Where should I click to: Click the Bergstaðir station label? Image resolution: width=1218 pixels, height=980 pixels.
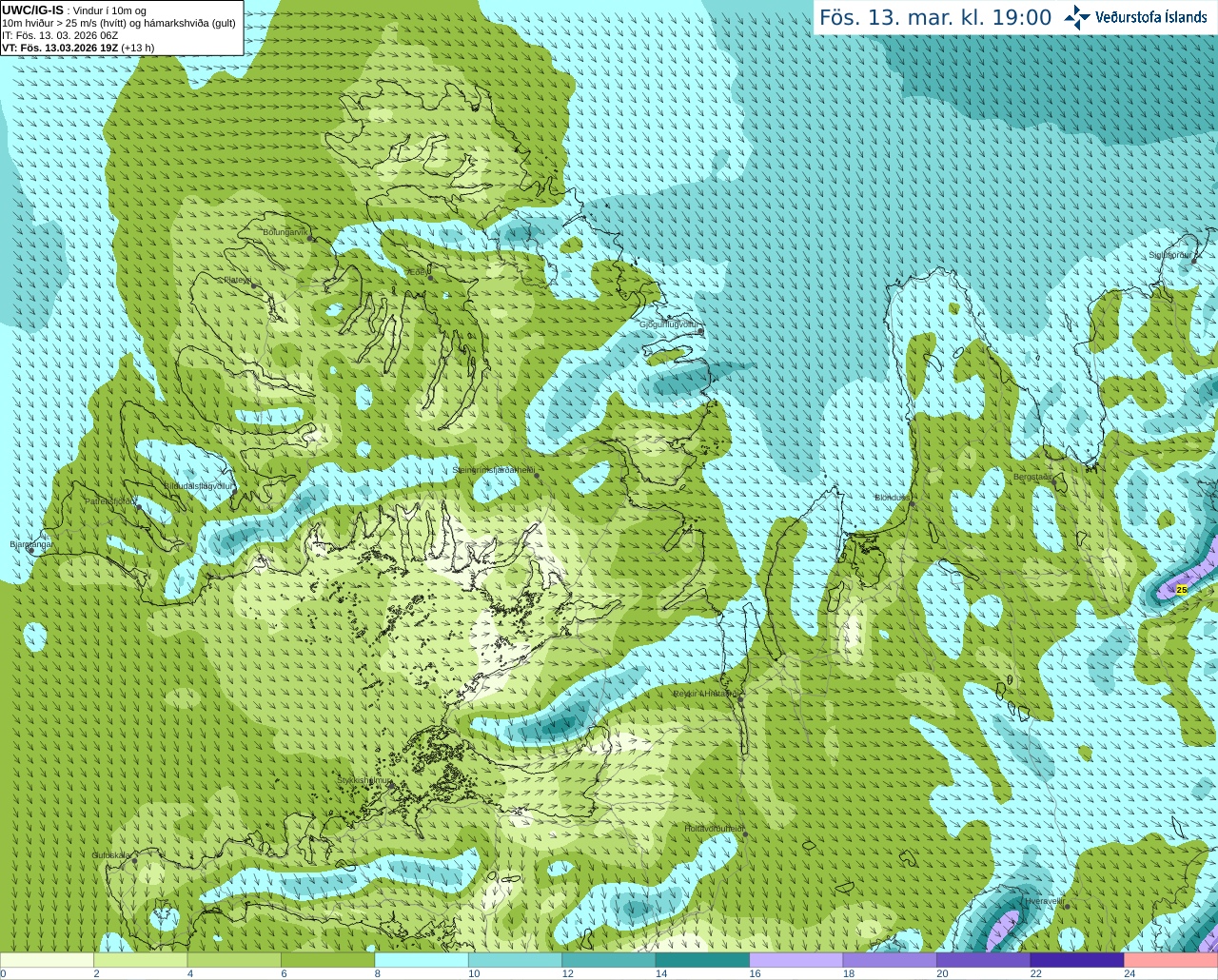1032,477
